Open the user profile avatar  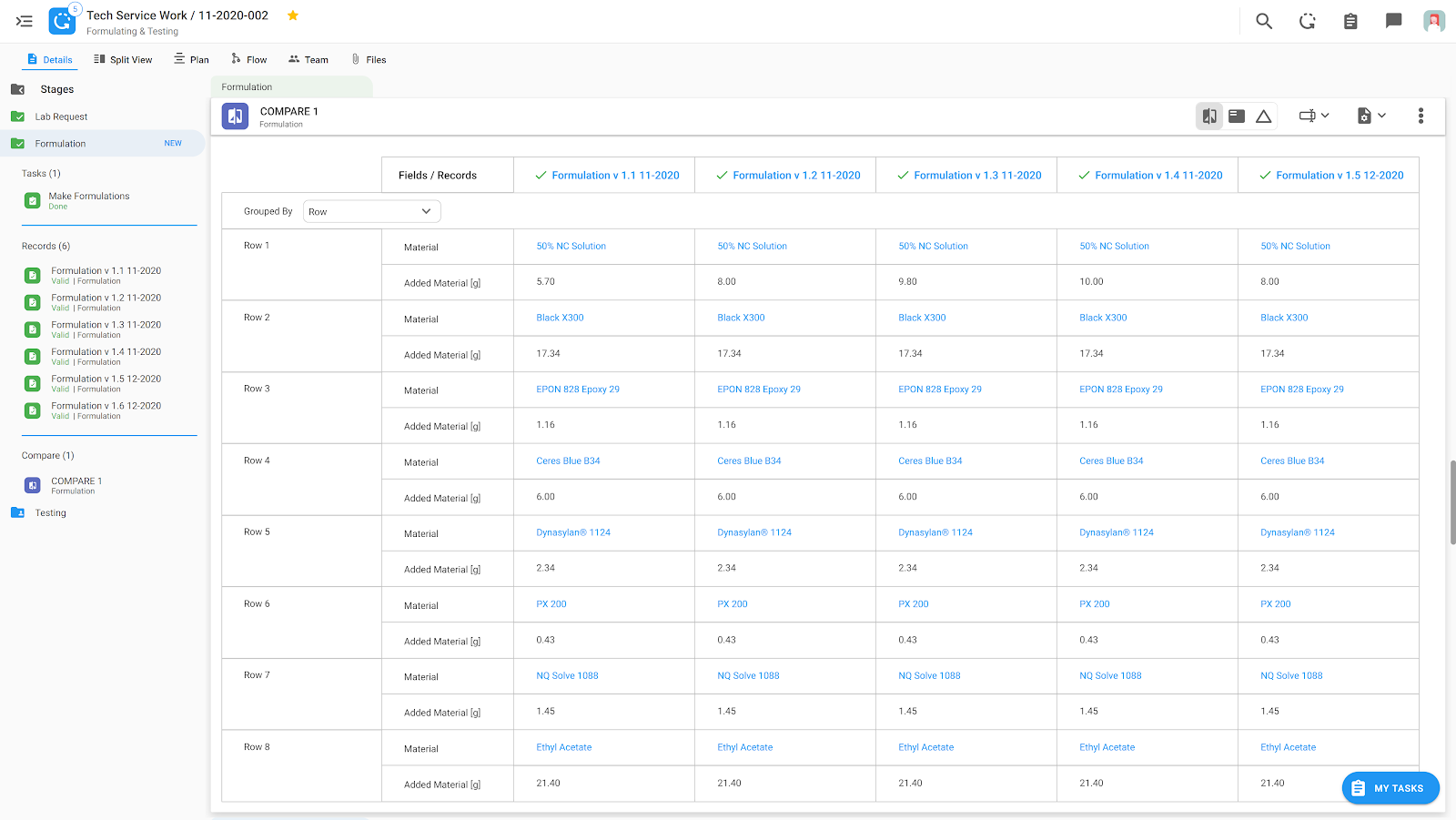[1434, 21]
